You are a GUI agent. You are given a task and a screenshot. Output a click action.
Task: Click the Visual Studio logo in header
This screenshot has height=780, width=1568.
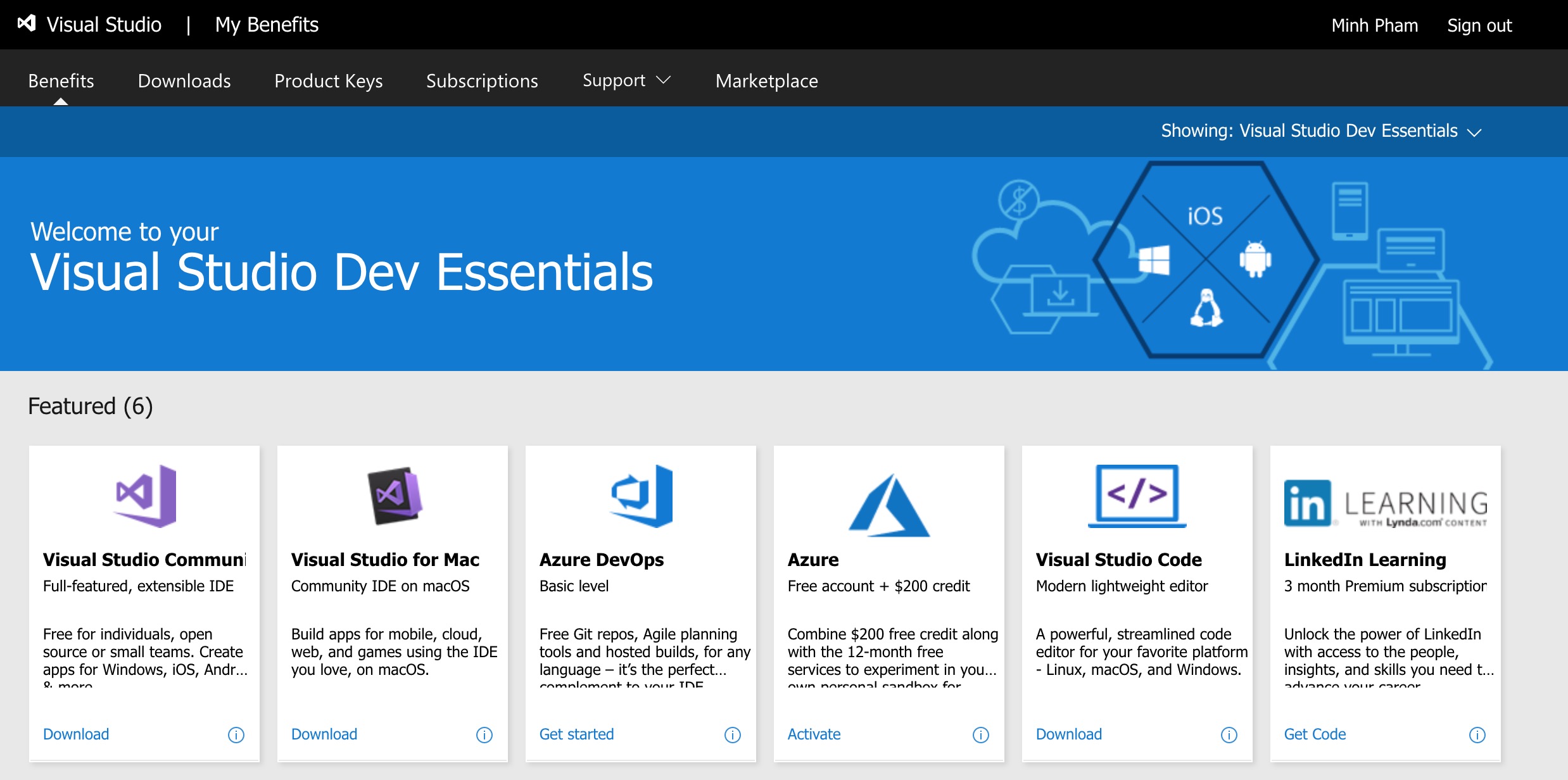click(27, 23)
